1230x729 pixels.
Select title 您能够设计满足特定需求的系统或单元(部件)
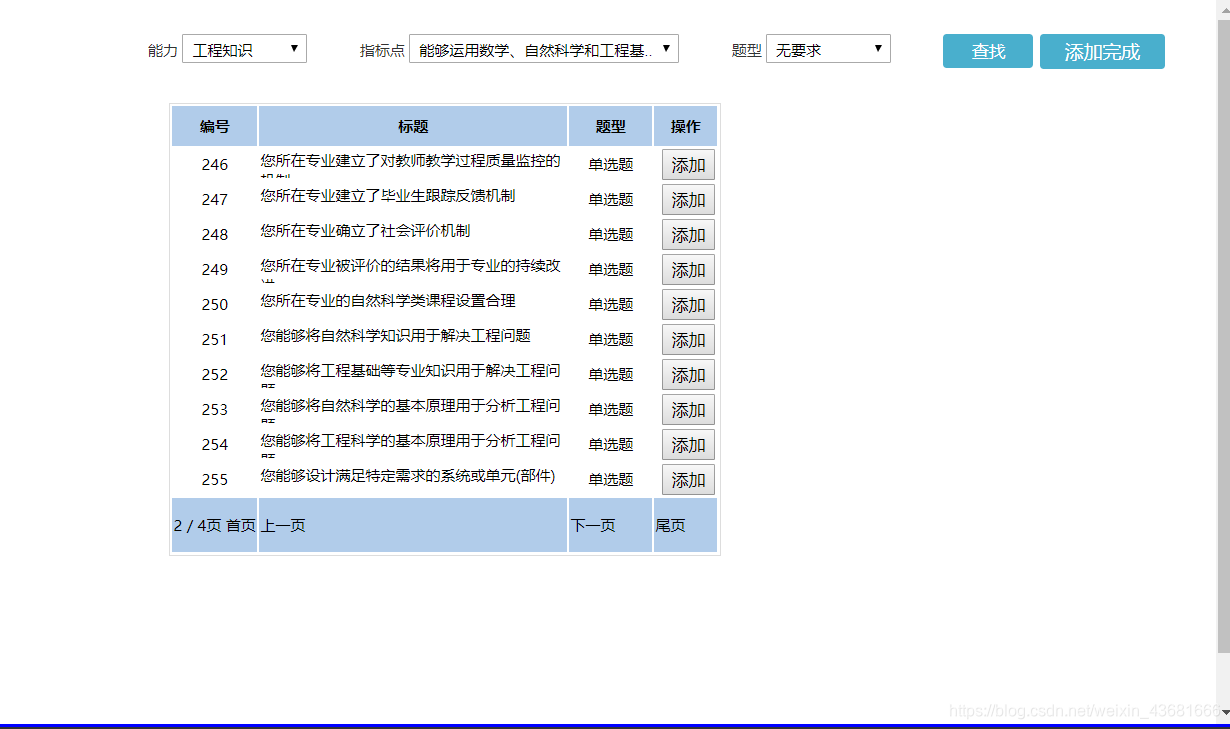click(408, 476)
